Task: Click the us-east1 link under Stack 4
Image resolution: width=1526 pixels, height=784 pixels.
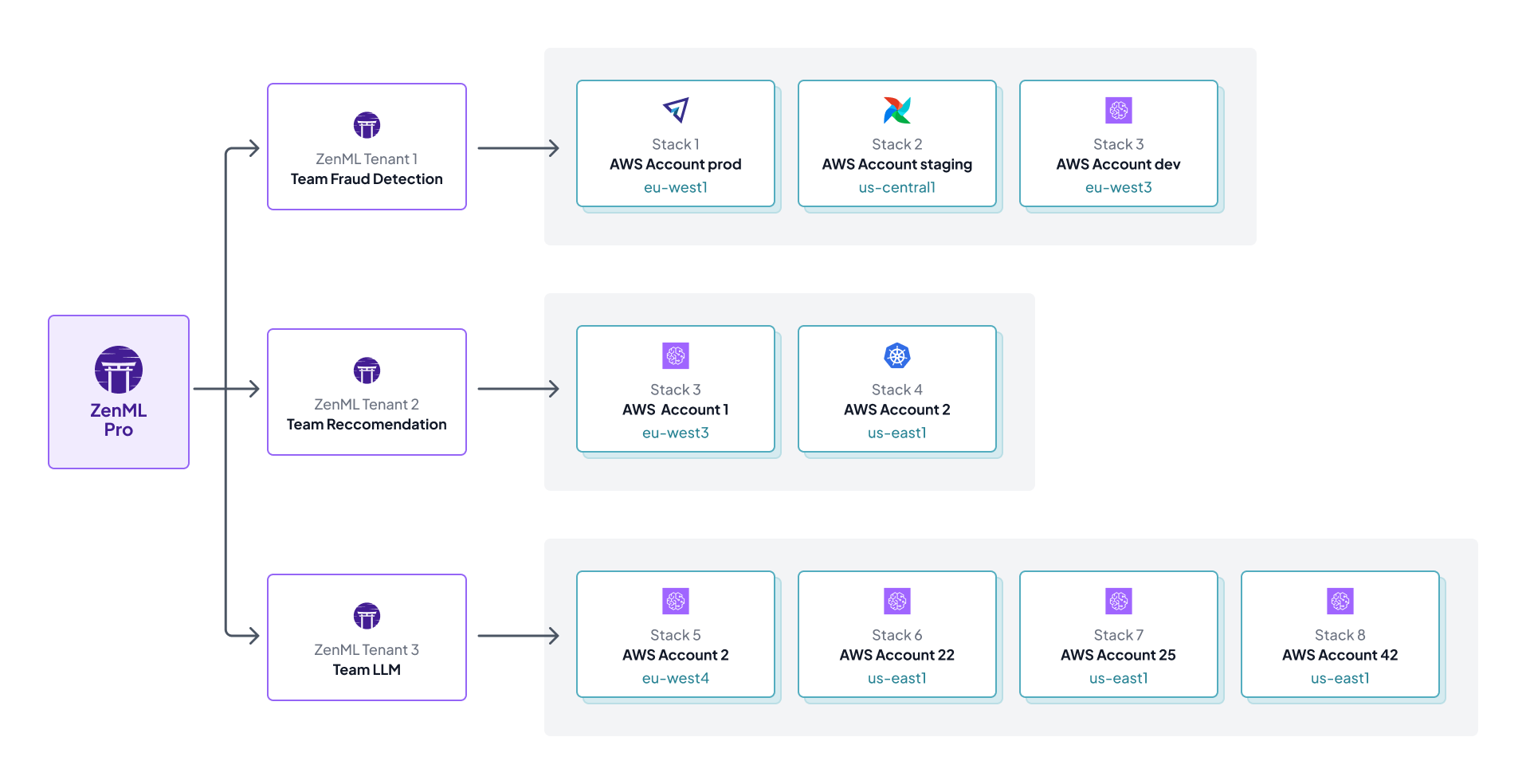Action: (896, 433)
